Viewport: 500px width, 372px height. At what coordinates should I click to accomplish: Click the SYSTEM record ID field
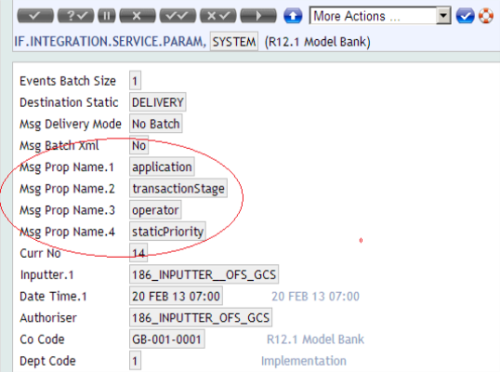pyautogui.click(x=234, y=42)
